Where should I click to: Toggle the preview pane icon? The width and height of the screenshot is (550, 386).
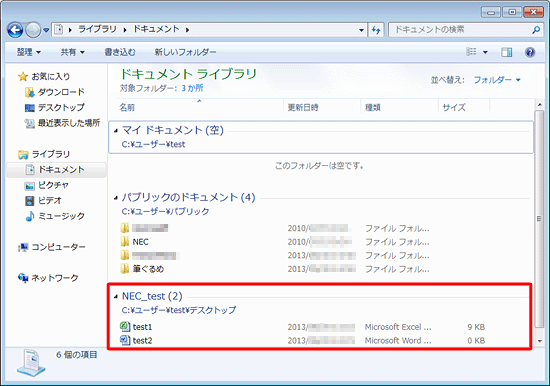tap(507, 52)
